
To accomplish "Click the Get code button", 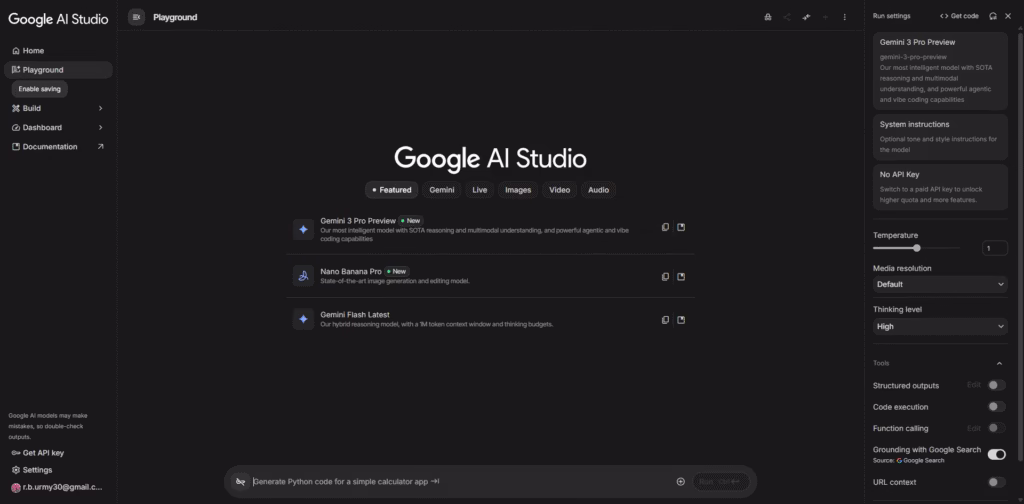I will (x=959, y=16).
